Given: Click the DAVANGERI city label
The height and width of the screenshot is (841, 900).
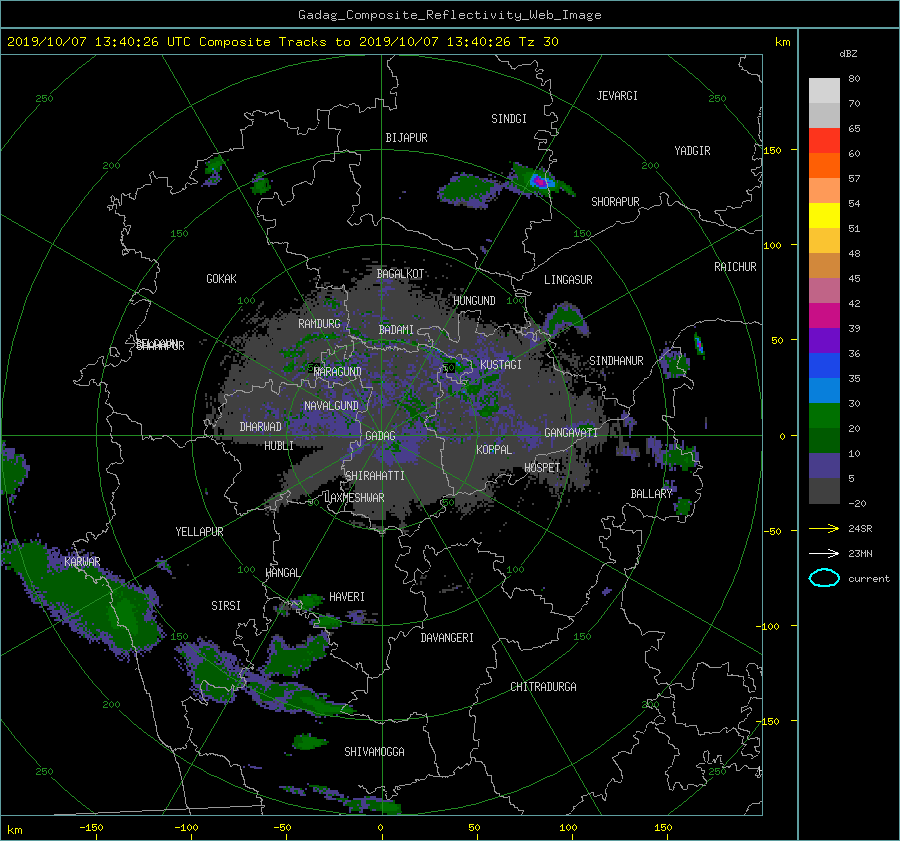Looking at the screenshot, I should click(447, 638).
